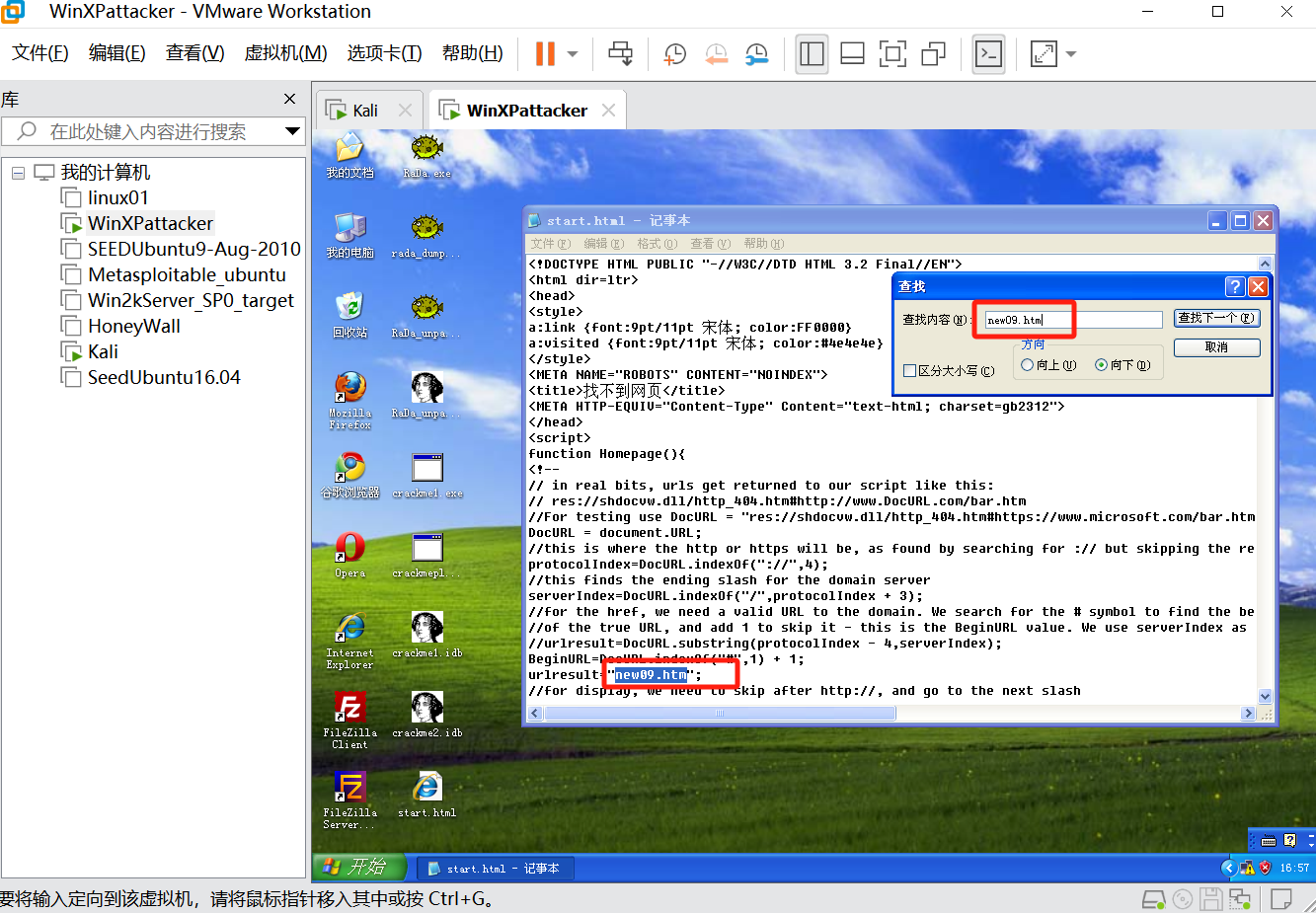
Task: Open Notepad 格式(O) menu
Action: coord(657,244)
